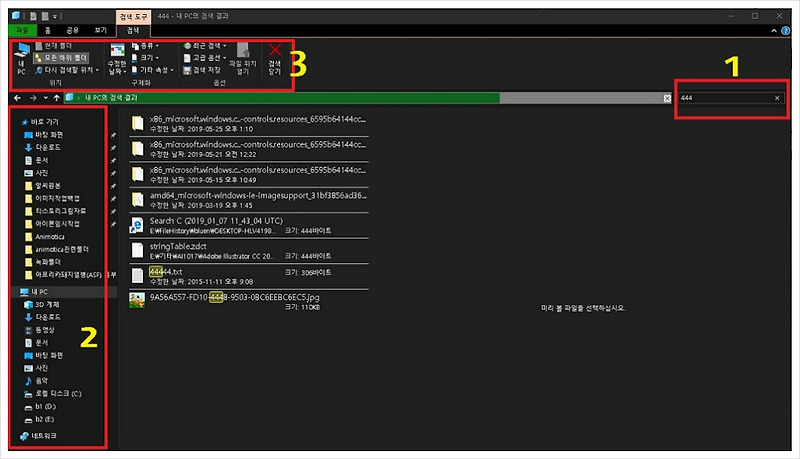
Task: Open the b1 (D:) drive
Action: (x=40, y=406)
